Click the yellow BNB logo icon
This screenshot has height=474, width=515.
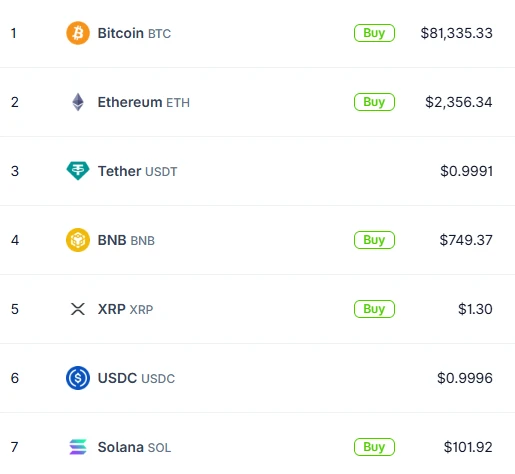pos(78,240)
